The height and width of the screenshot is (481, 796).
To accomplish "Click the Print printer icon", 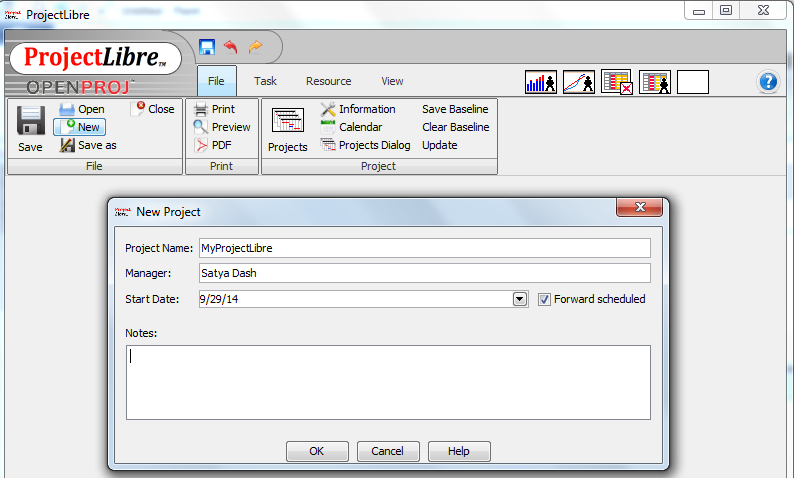I will point(201,109).
